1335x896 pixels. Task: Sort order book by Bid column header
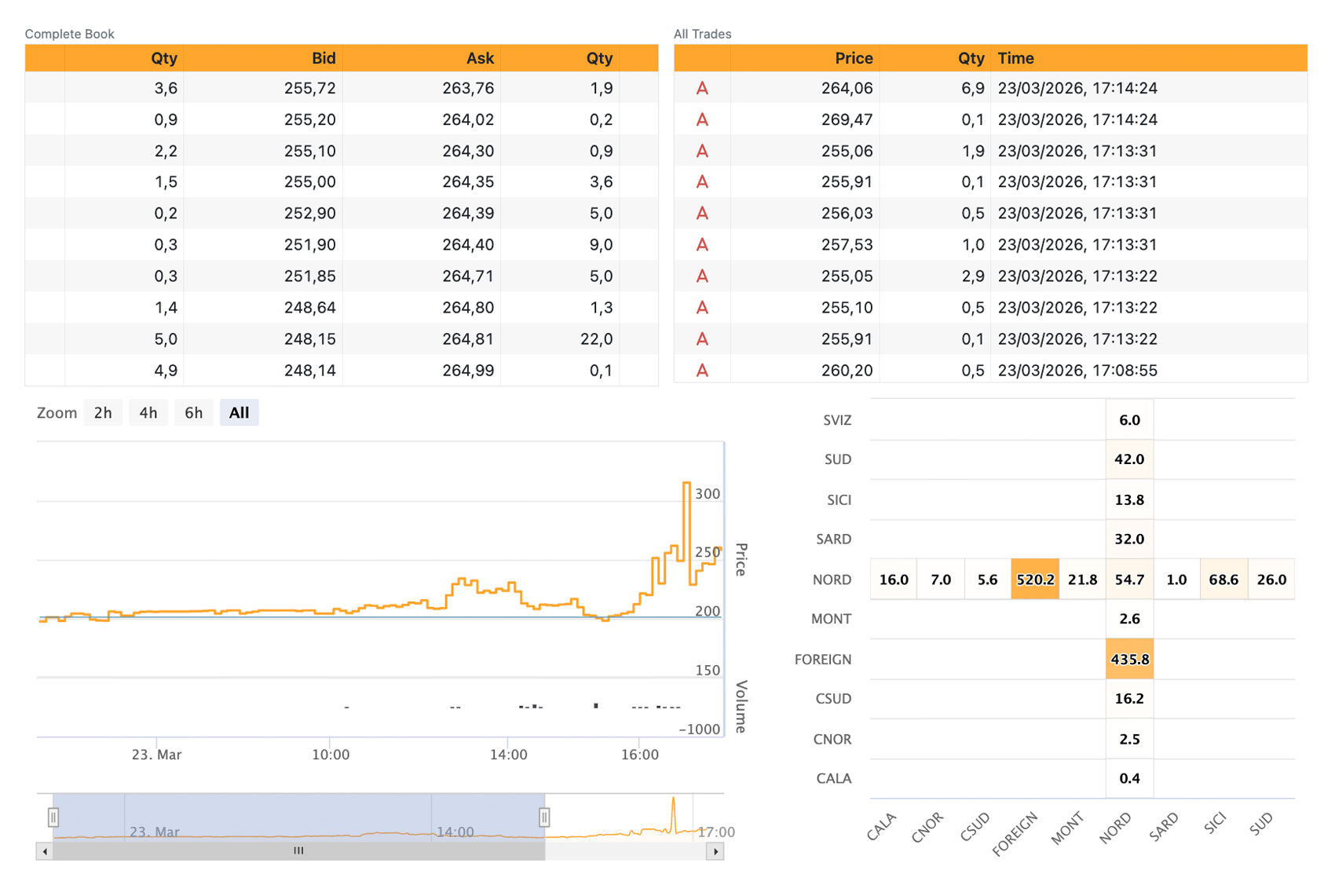(x=323, y=58)
